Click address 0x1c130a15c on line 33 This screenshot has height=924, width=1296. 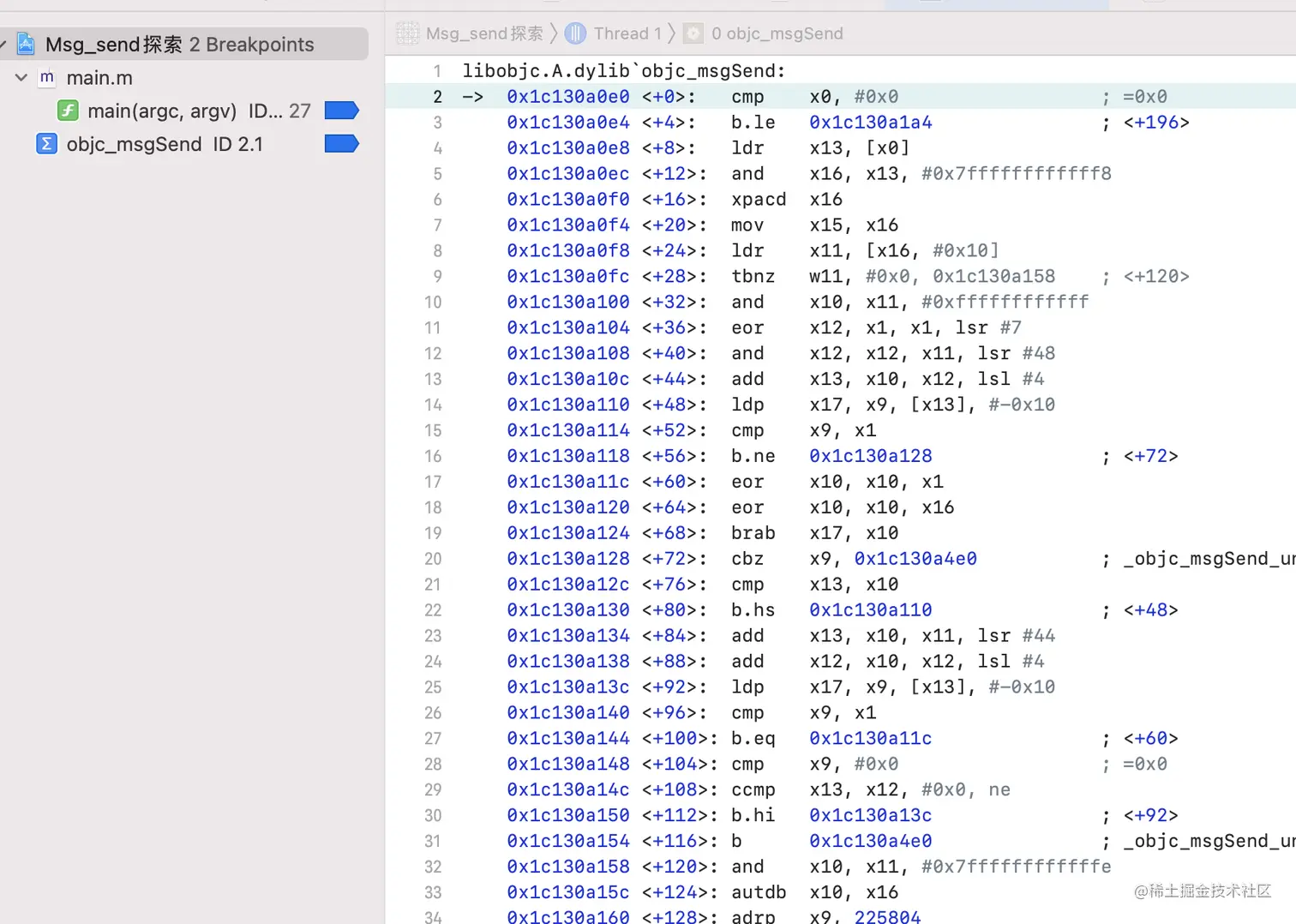[567, 892]
